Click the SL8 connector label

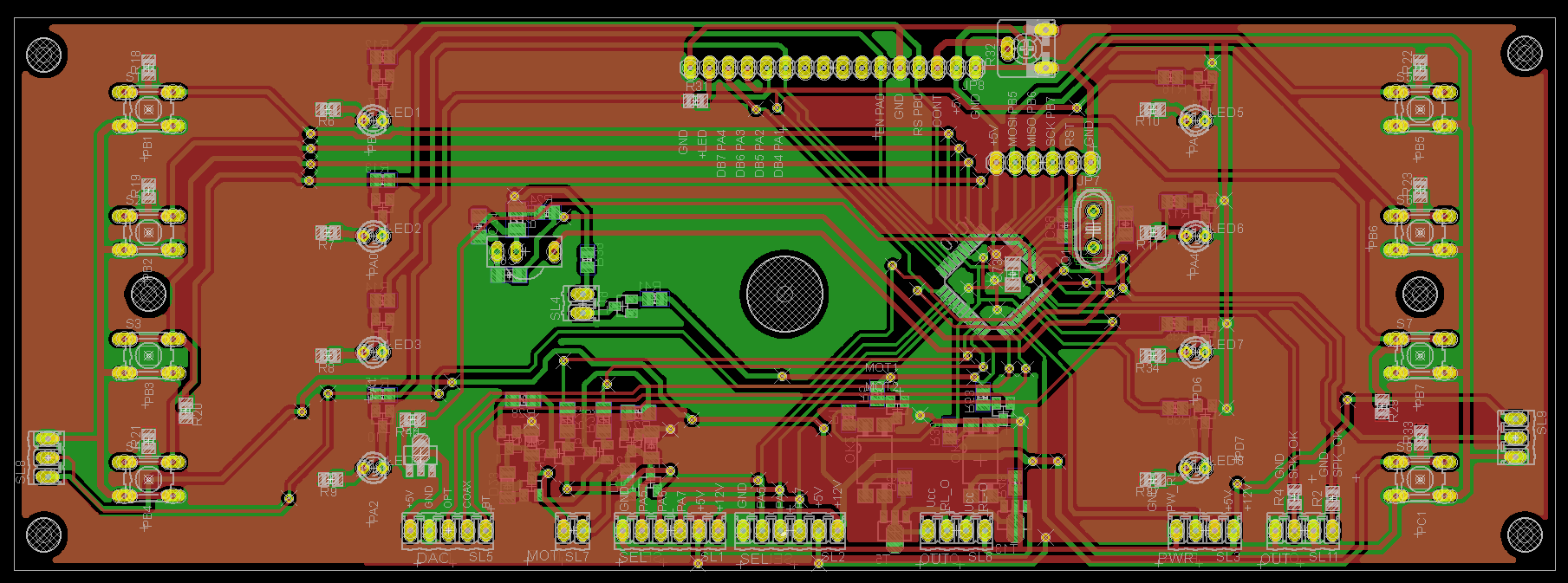coord(21,473)
